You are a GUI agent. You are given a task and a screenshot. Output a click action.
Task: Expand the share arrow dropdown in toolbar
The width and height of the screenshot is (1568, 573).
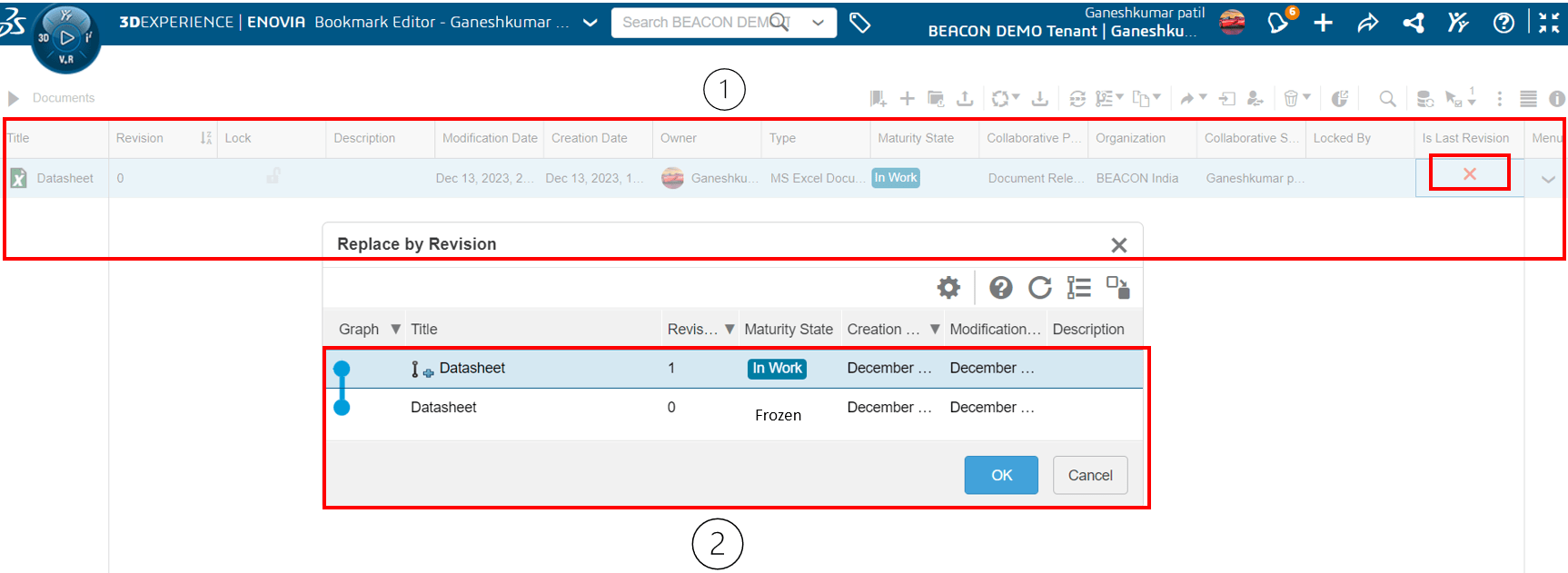tap(1203, 96)
